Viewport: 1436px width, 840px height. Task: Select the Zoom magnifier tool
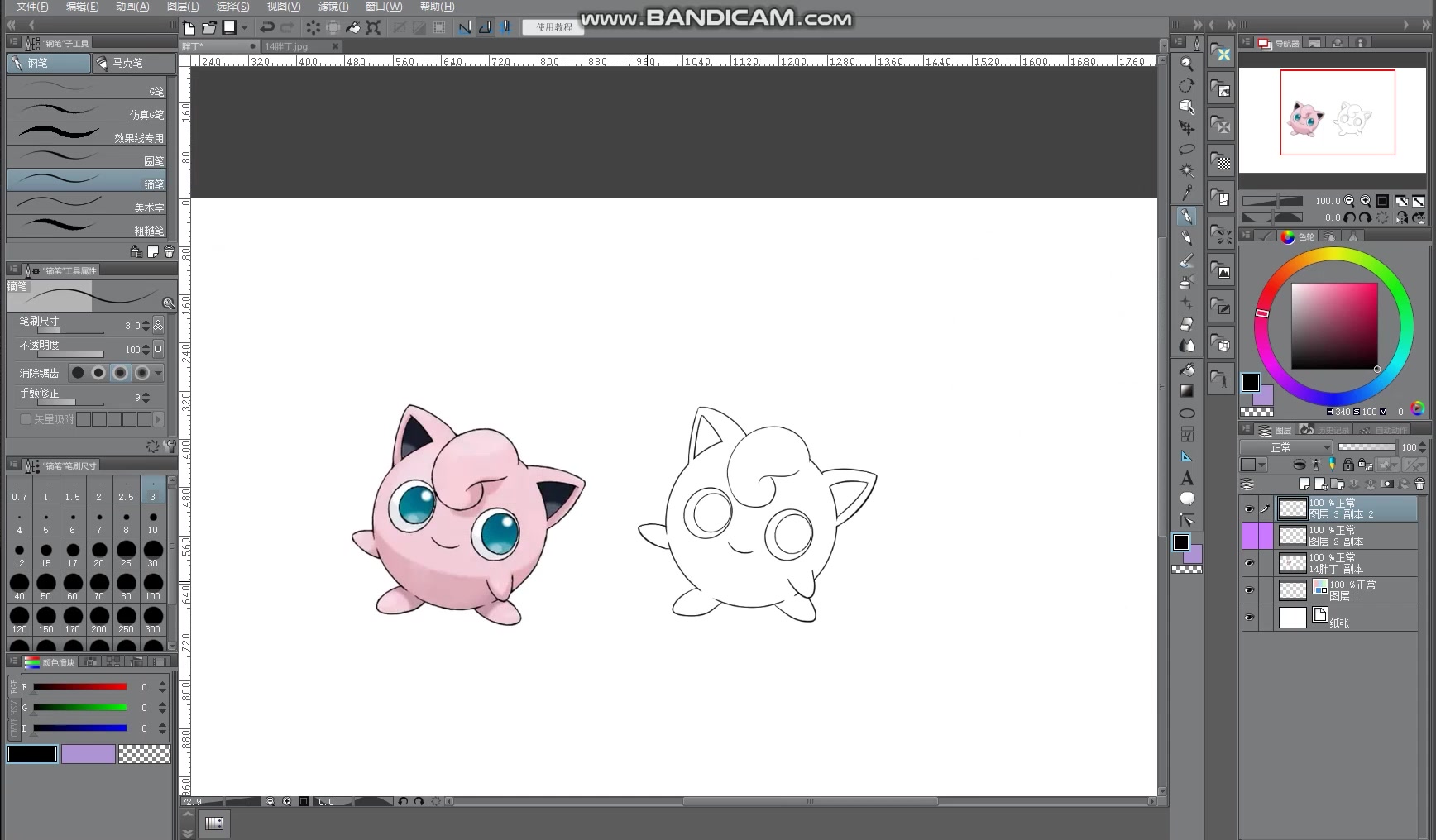tap(1186, 64)
